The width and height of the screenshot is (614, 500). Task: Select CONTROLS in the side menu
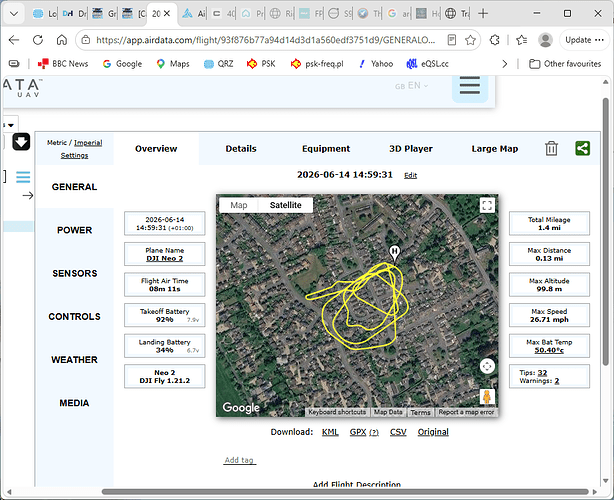(x=74, y=316)
